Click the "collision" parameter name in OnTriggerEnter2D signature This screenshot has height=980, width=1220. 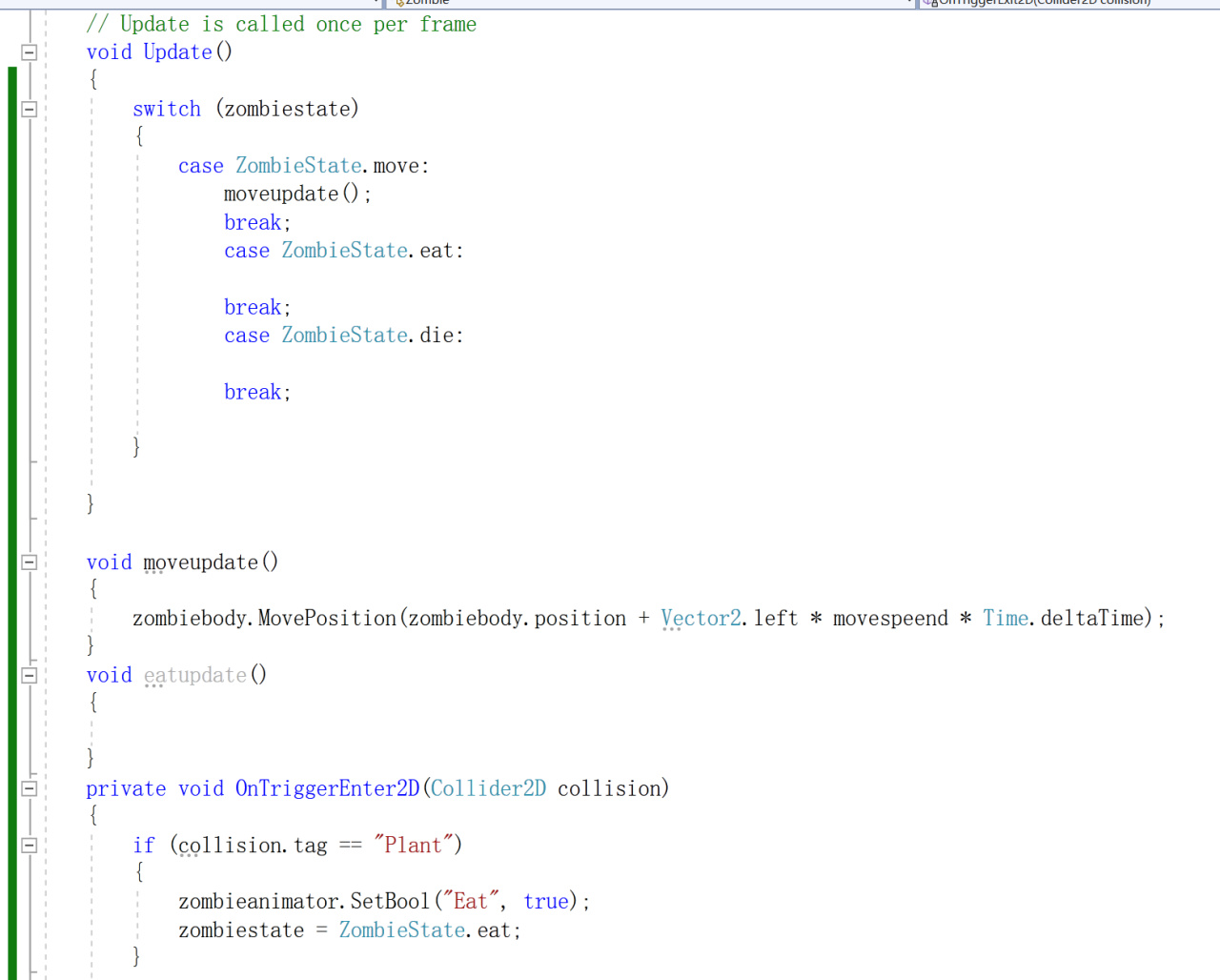point(609,788)
